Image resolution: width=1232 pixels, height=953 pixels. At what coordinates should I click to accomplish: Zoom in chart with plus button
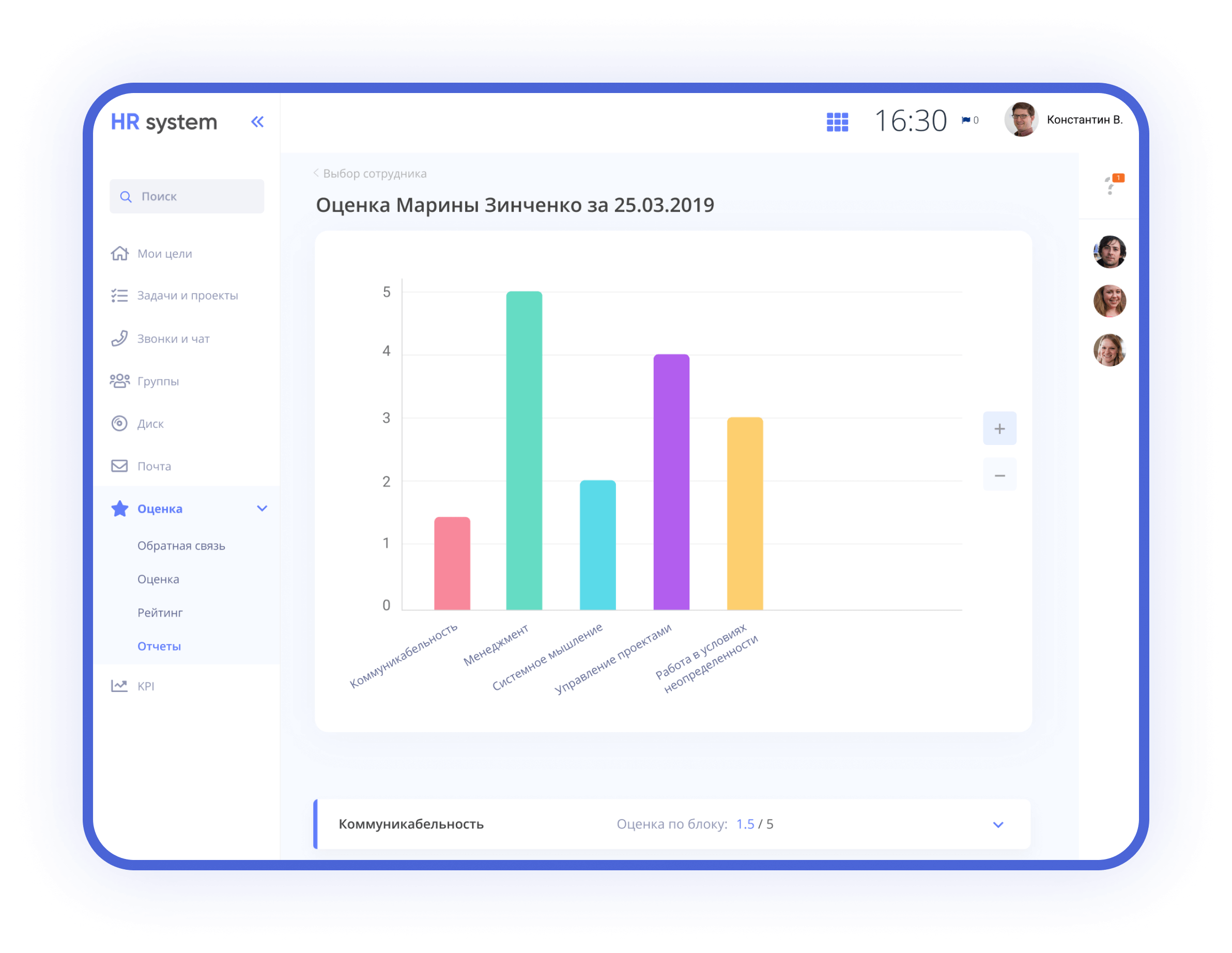(999, 429)
